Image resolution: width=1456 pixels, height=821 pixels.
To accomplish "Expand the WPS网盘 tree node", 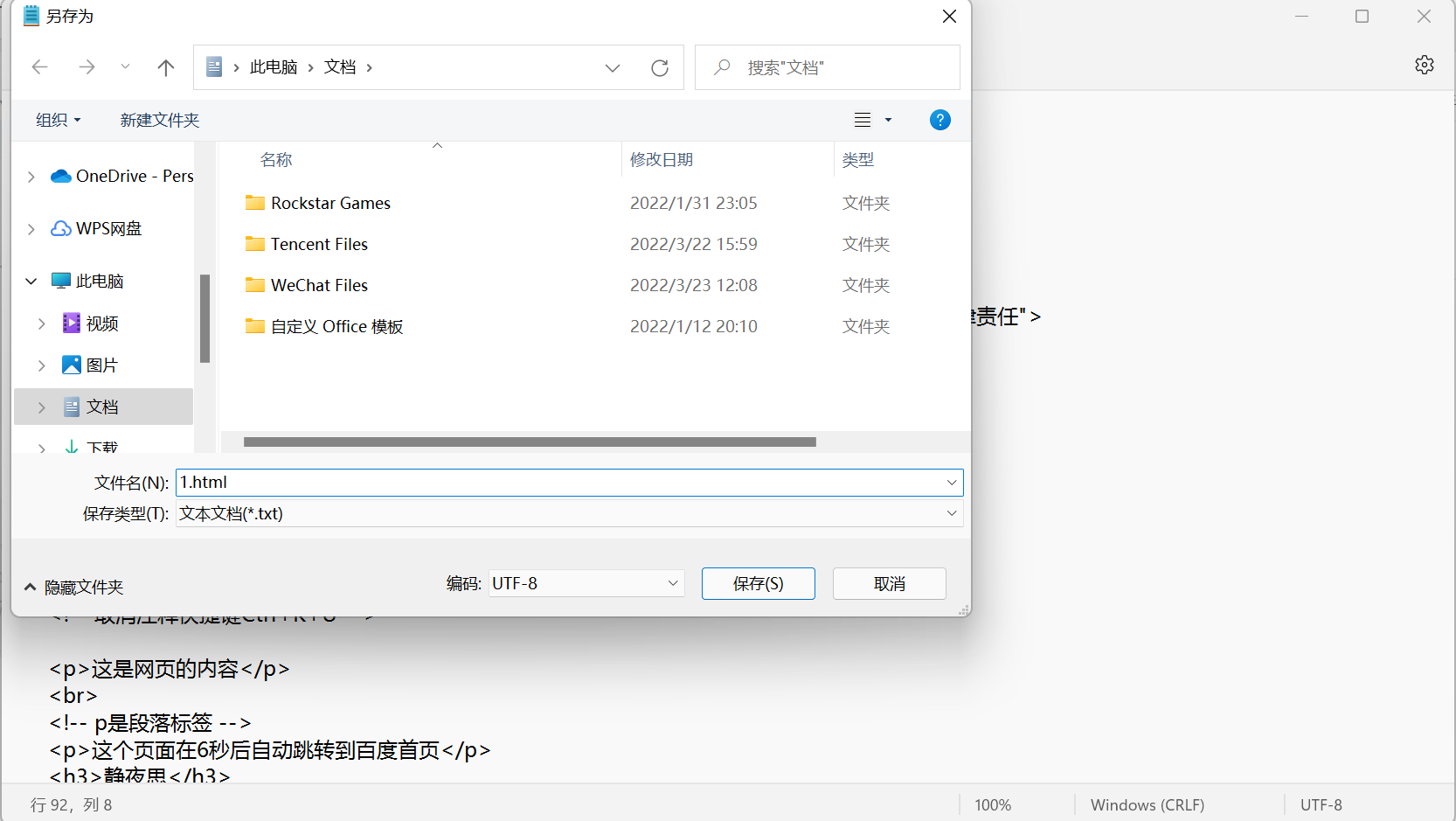I will [x=31, y=229].
